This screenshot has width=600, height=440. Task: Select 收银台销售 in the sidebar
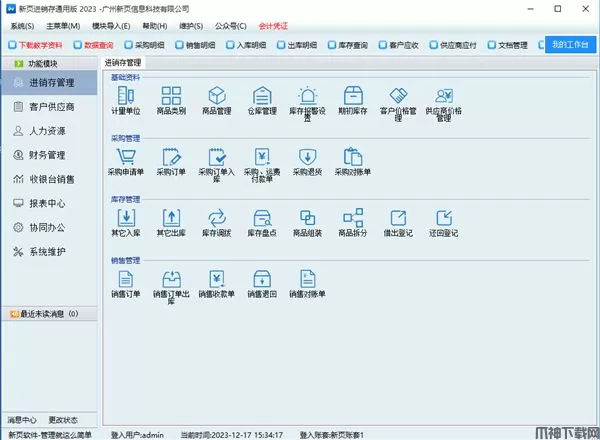[49, 179]
